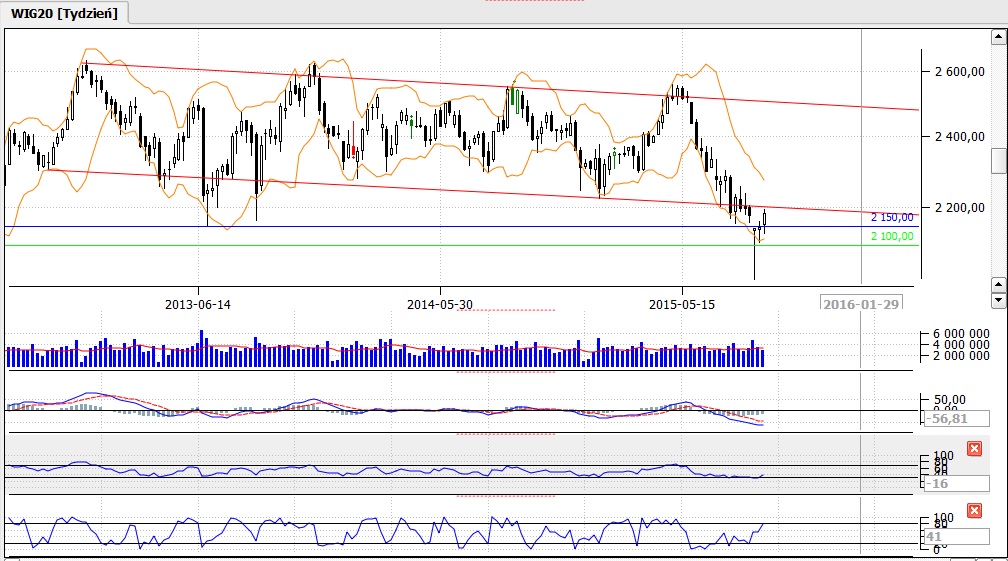Click the 2015-05-15 date on the time axis
The image size is (1008, 561).
point(682,304)
